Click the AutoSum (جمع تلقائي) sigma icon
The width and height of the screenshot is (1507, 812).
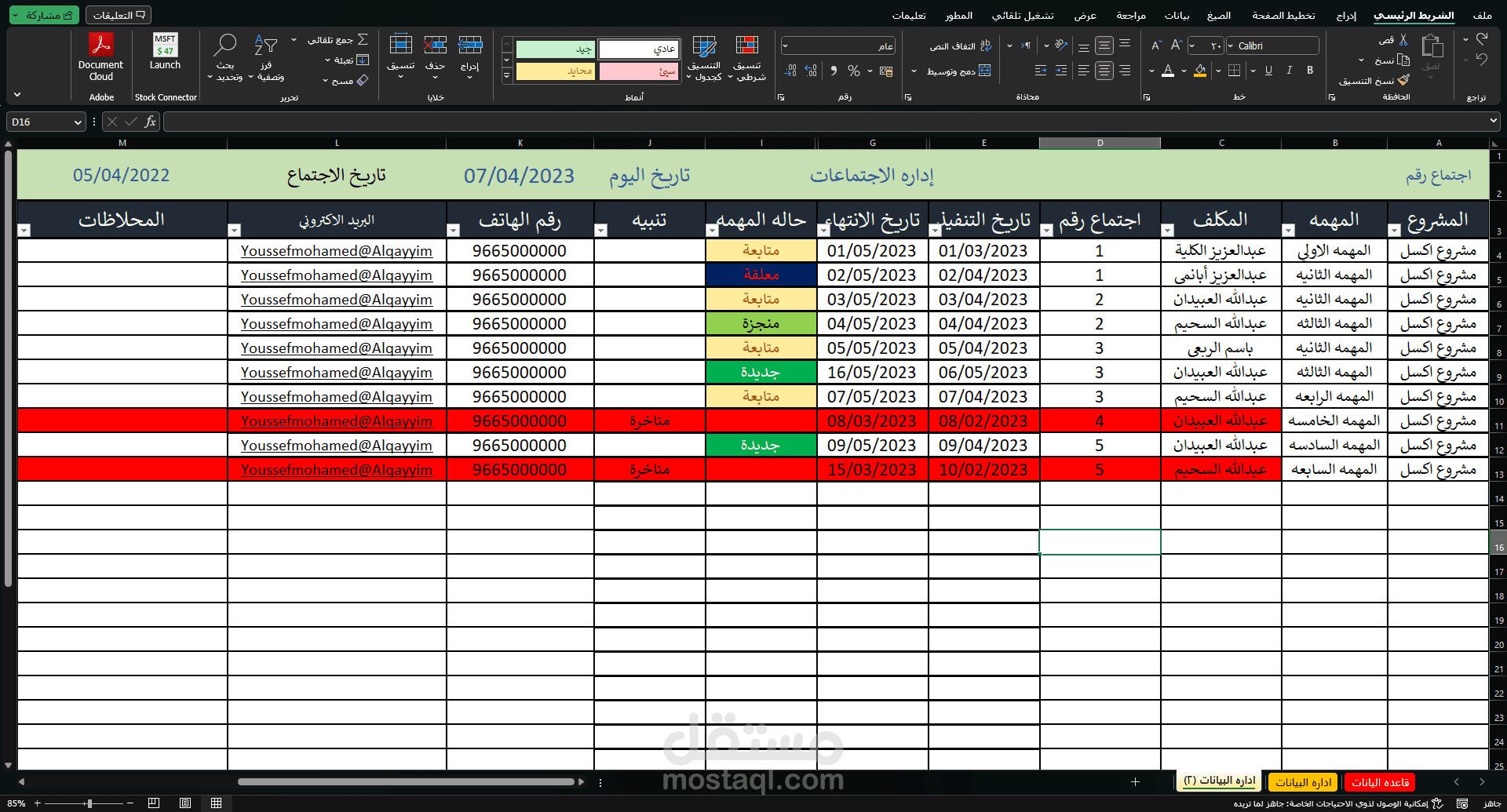363,39
